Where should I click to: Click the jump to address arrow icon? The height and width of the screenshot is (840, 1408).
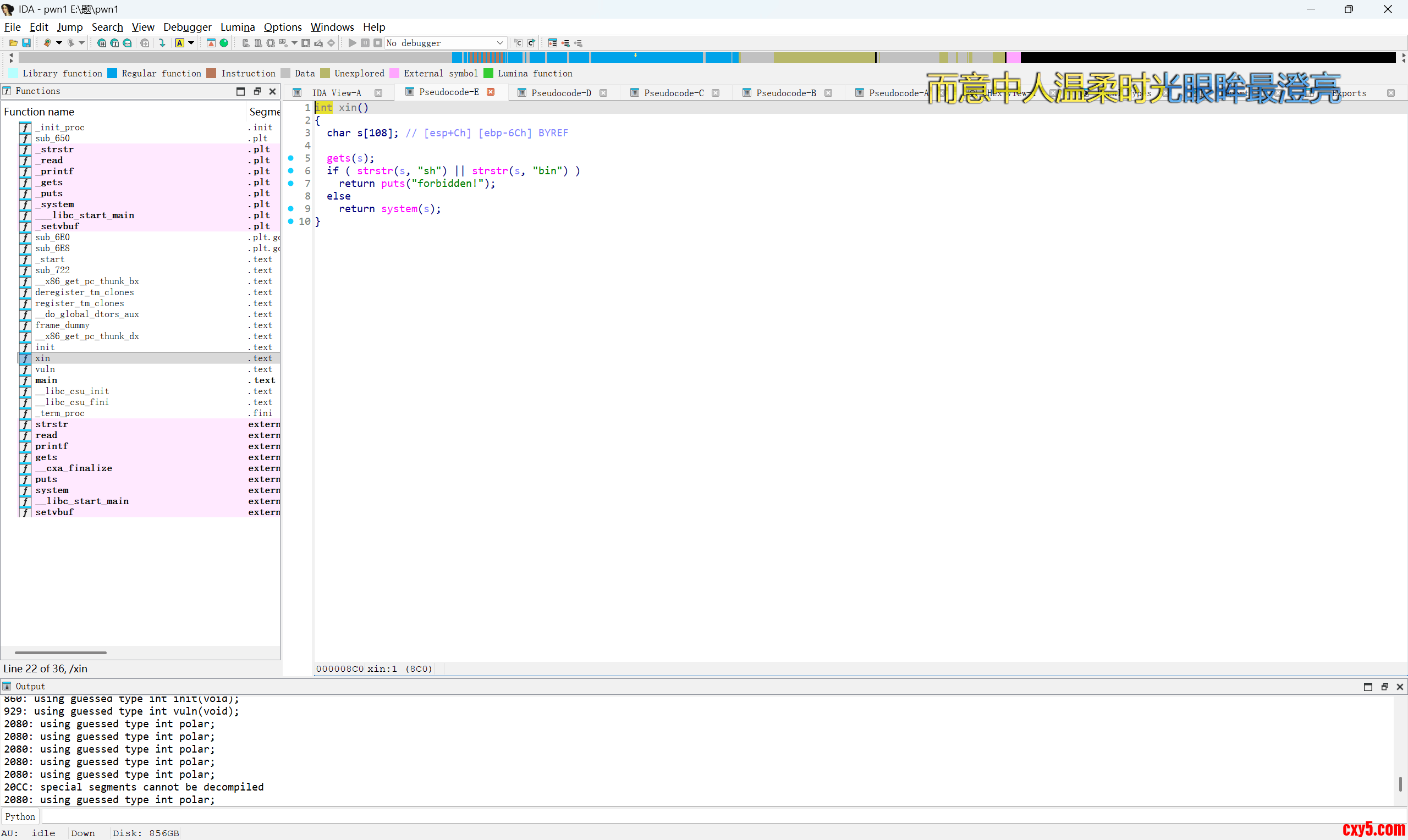click(x=162, y=43)
